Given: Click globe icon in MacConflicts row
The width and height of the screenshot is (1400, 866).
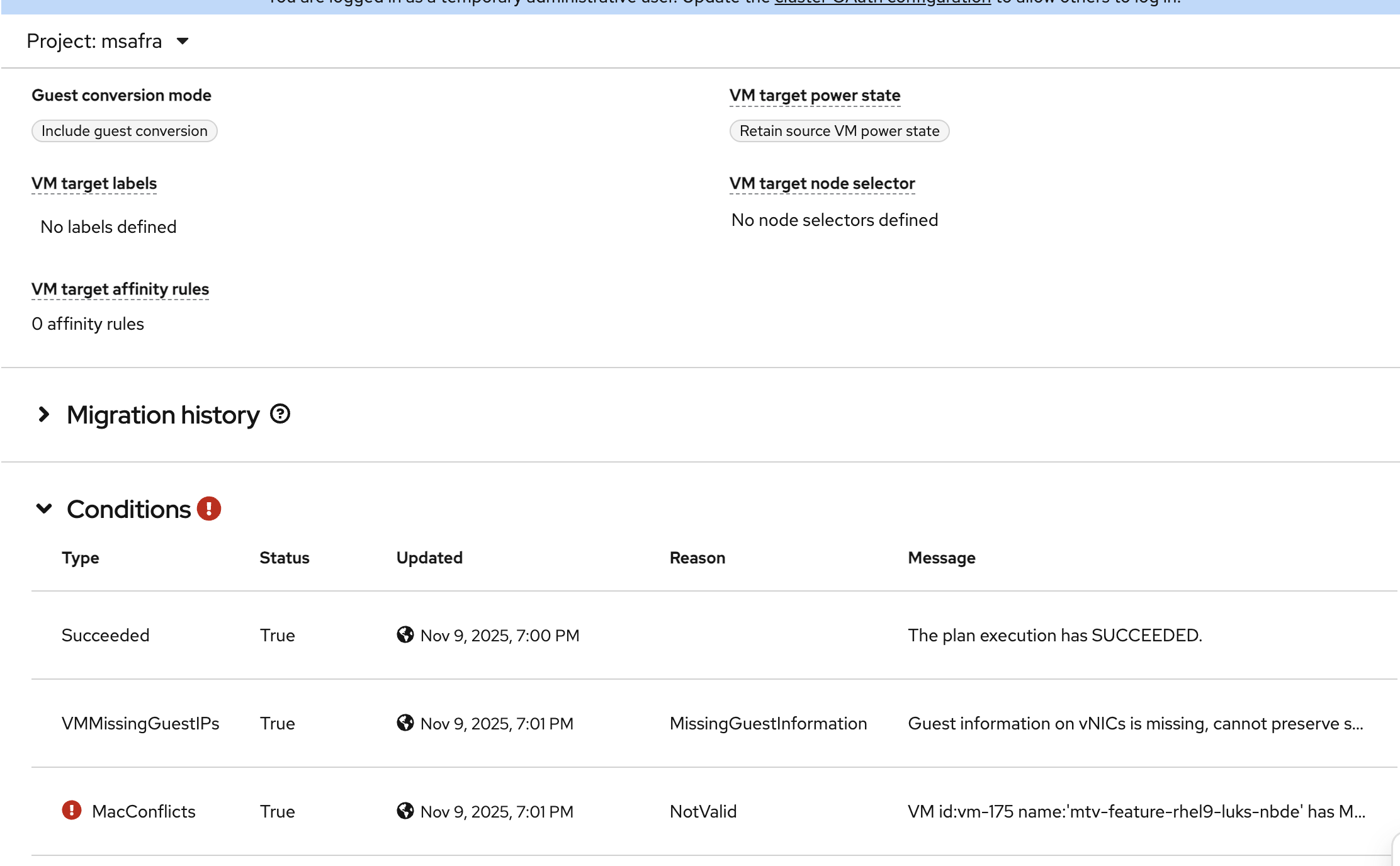Looking at the screenshot, I should pyautogui.click(x=405, y=811).
